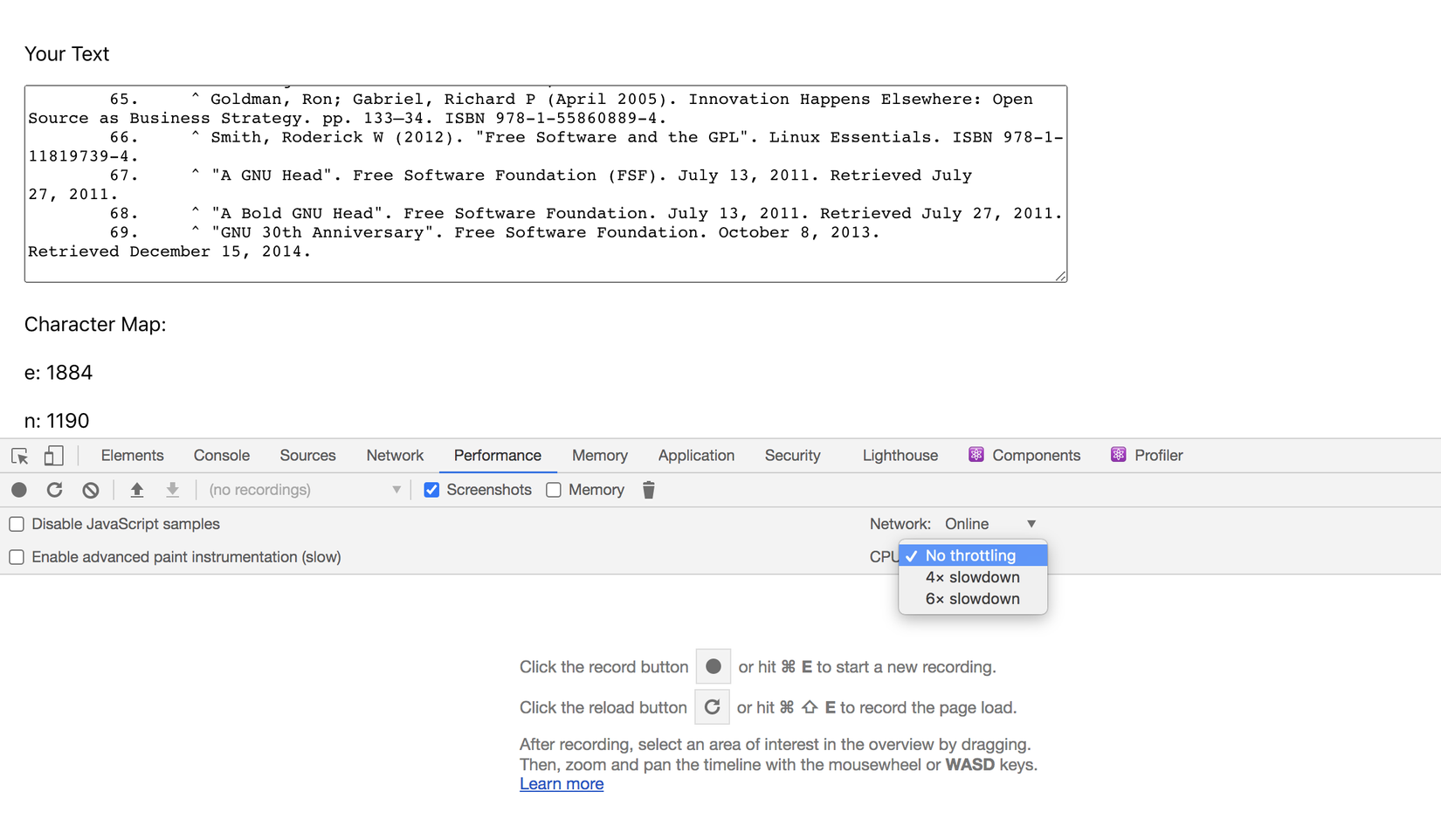This screenshot has height=840, width=1441.
Task: Click the textarea resize handle
Action: [x=1060, y=276]
